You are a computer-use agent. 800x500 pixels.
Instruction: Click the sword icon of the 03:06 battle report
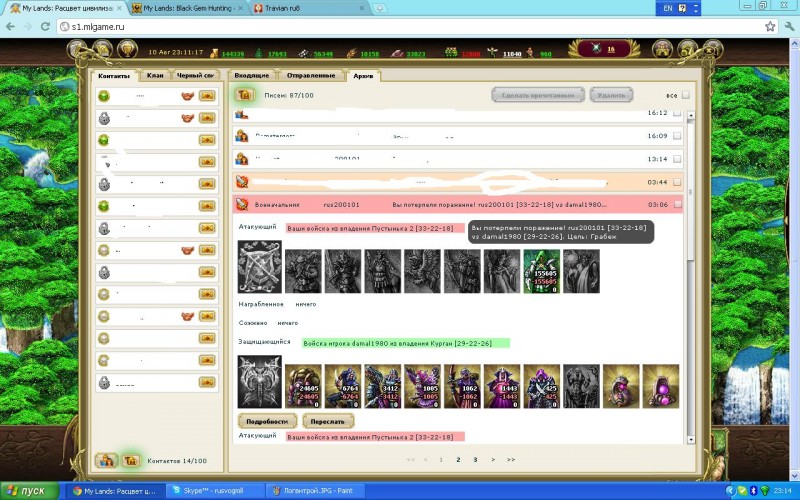[242, 205]
